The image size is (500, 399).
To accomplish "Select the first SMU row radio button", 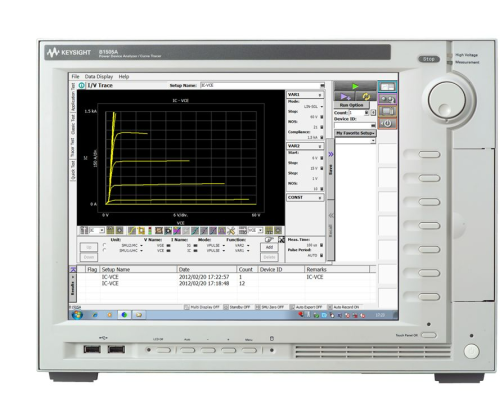I will pyautogui.click(x=104, y=245).
